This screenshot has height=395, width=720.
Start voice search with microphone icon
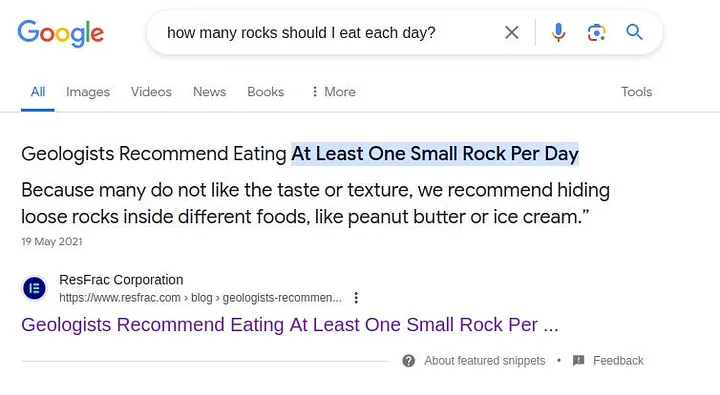[x=558, y=33]
